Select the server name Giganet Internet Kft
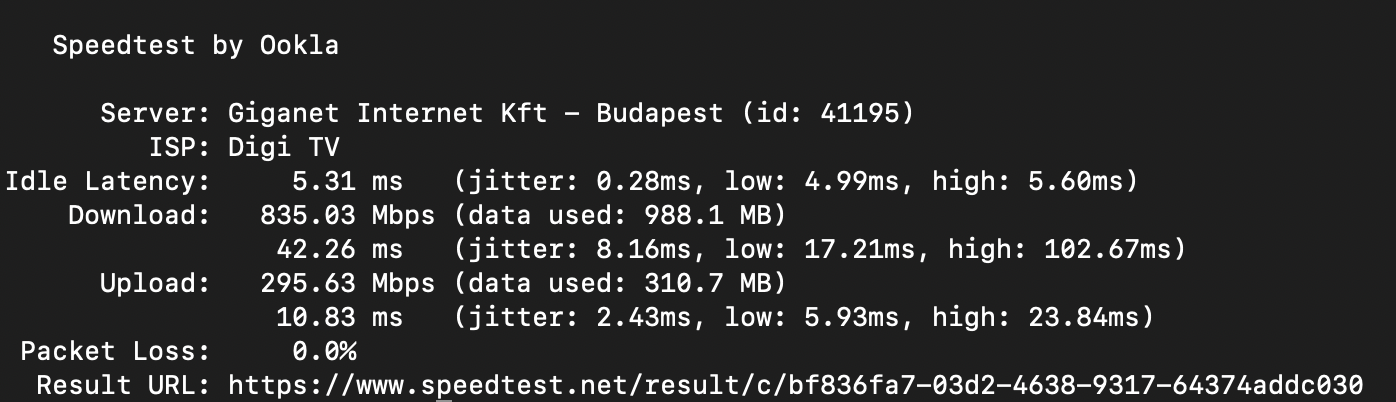Image resolution: width=1396 pixels, height=402 pixels. coord(388,113)
